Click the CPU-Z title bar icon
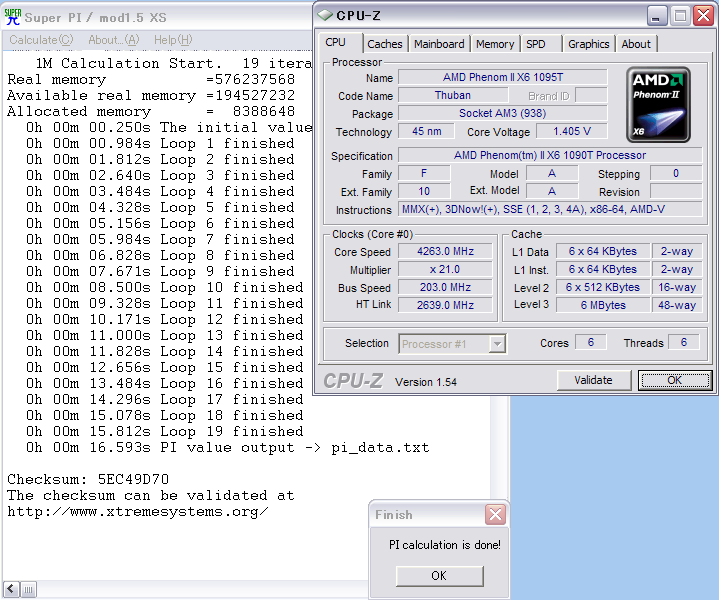719x600 pixels. point(326,15)
